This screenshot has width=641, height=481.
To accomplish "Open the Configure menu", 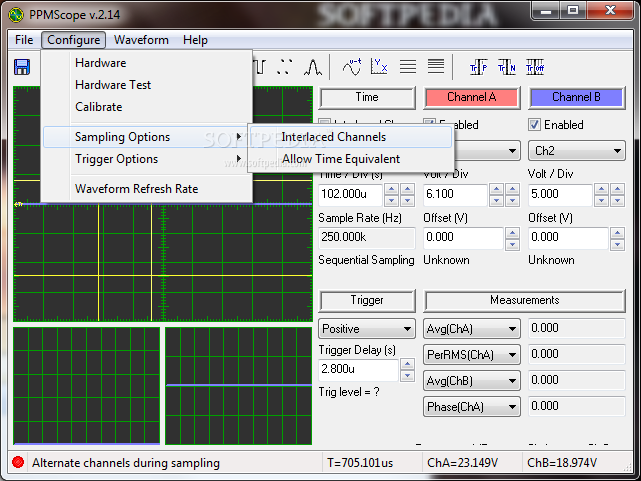I will [74, 40].
